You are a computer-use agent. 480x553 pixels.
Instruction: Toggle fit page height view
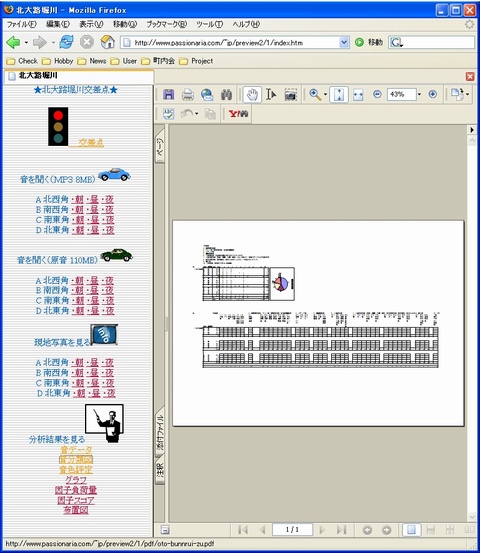pos(339,95)
